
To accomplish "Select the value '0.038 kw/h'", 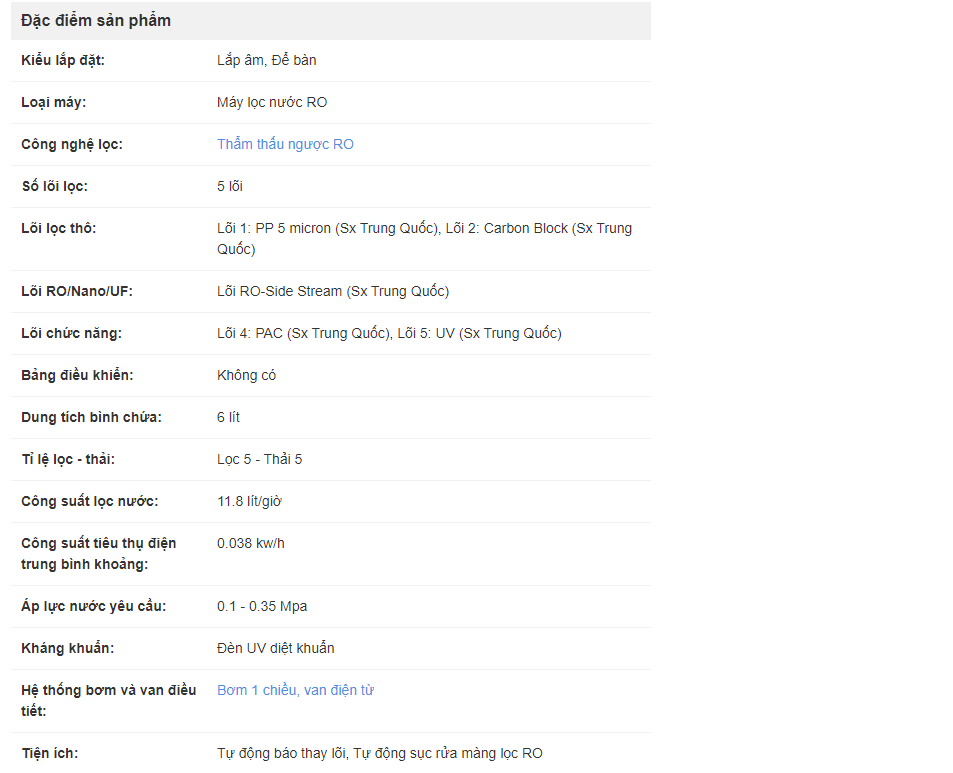I will pos(250,543).
